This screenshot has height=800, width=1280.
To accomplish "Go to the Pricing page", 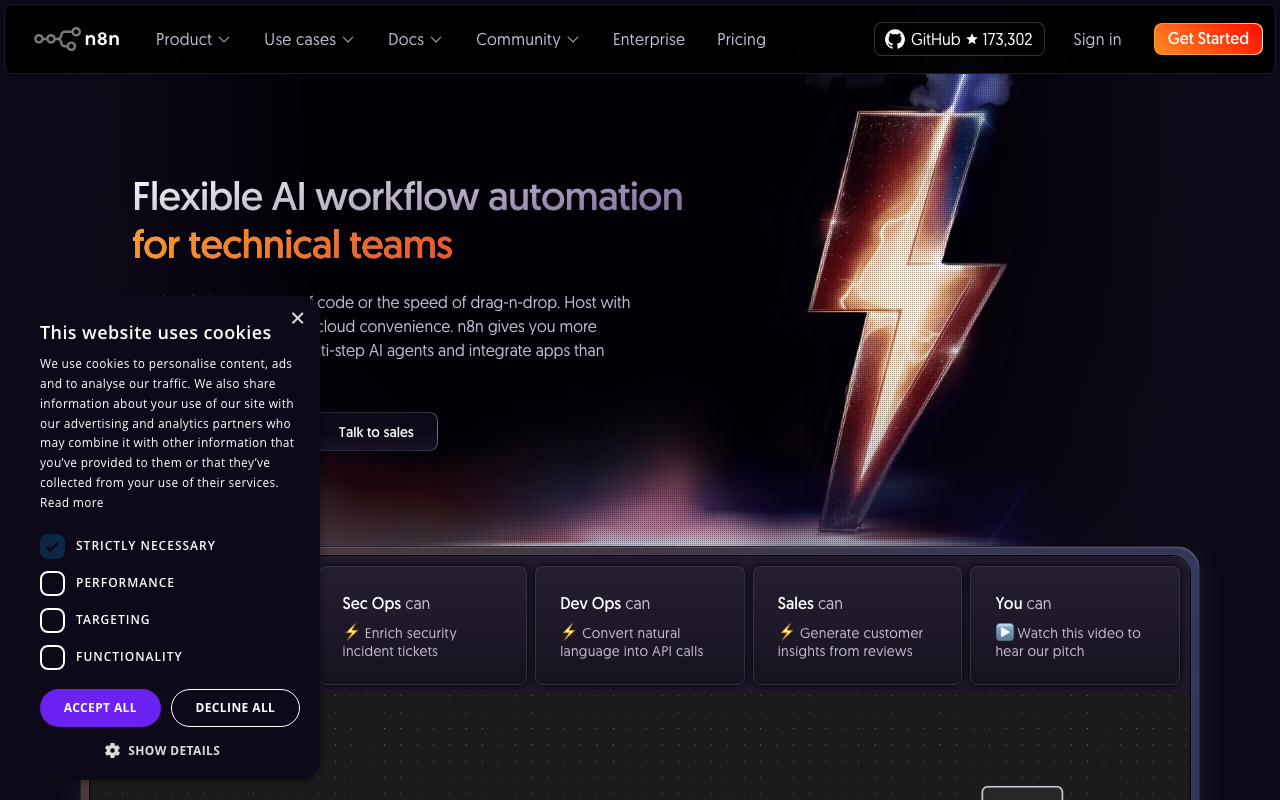I will 741,39.
